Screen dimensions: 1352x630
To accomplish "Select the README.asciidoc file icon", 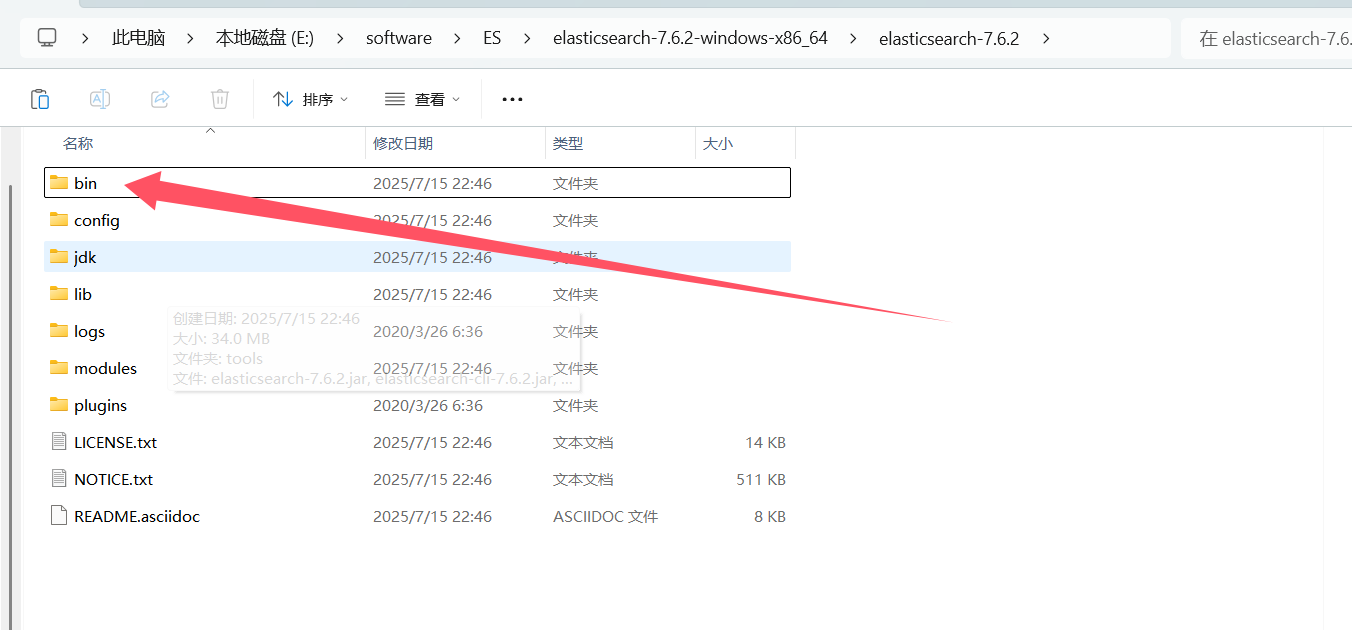I will (59, 516).
